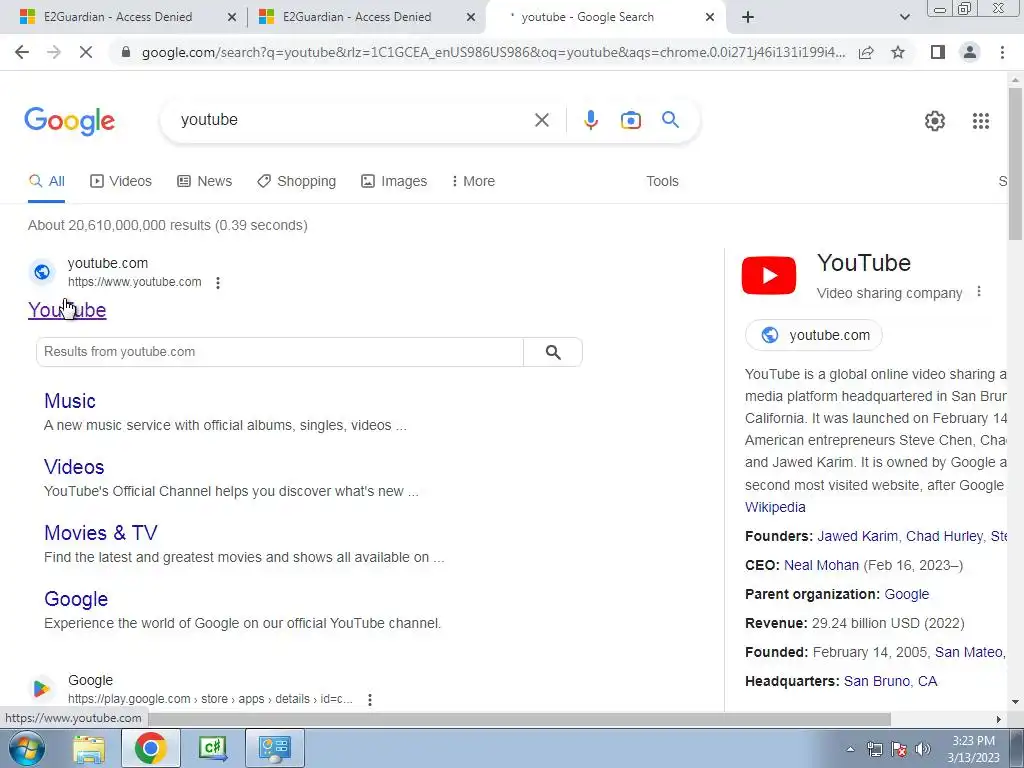Open the Videos sitelink
1024x768 pixels.
74,467
